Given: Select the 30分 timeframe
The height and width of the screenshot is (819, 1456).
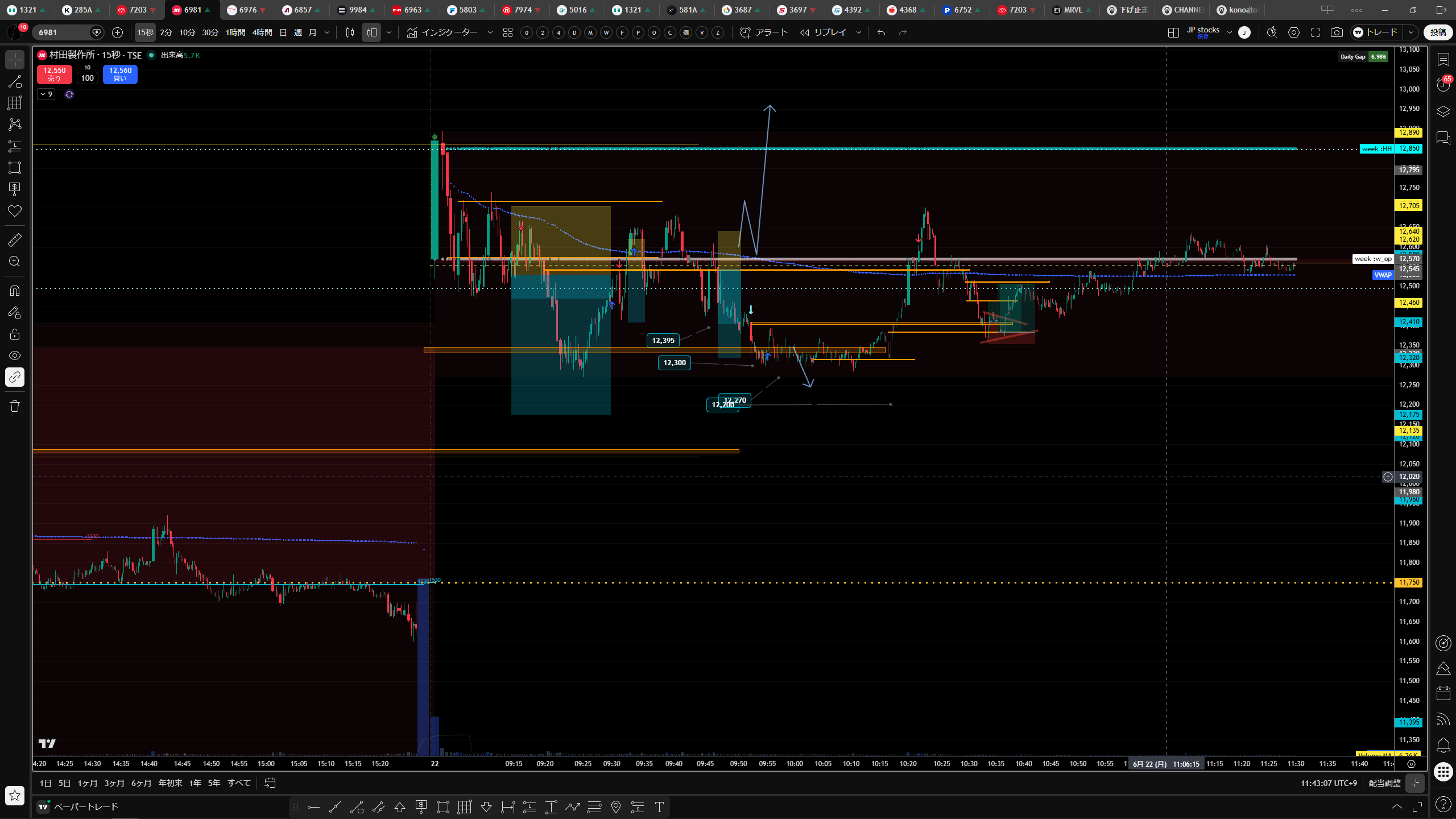Looking at the screenshot, I should point(210,32).
